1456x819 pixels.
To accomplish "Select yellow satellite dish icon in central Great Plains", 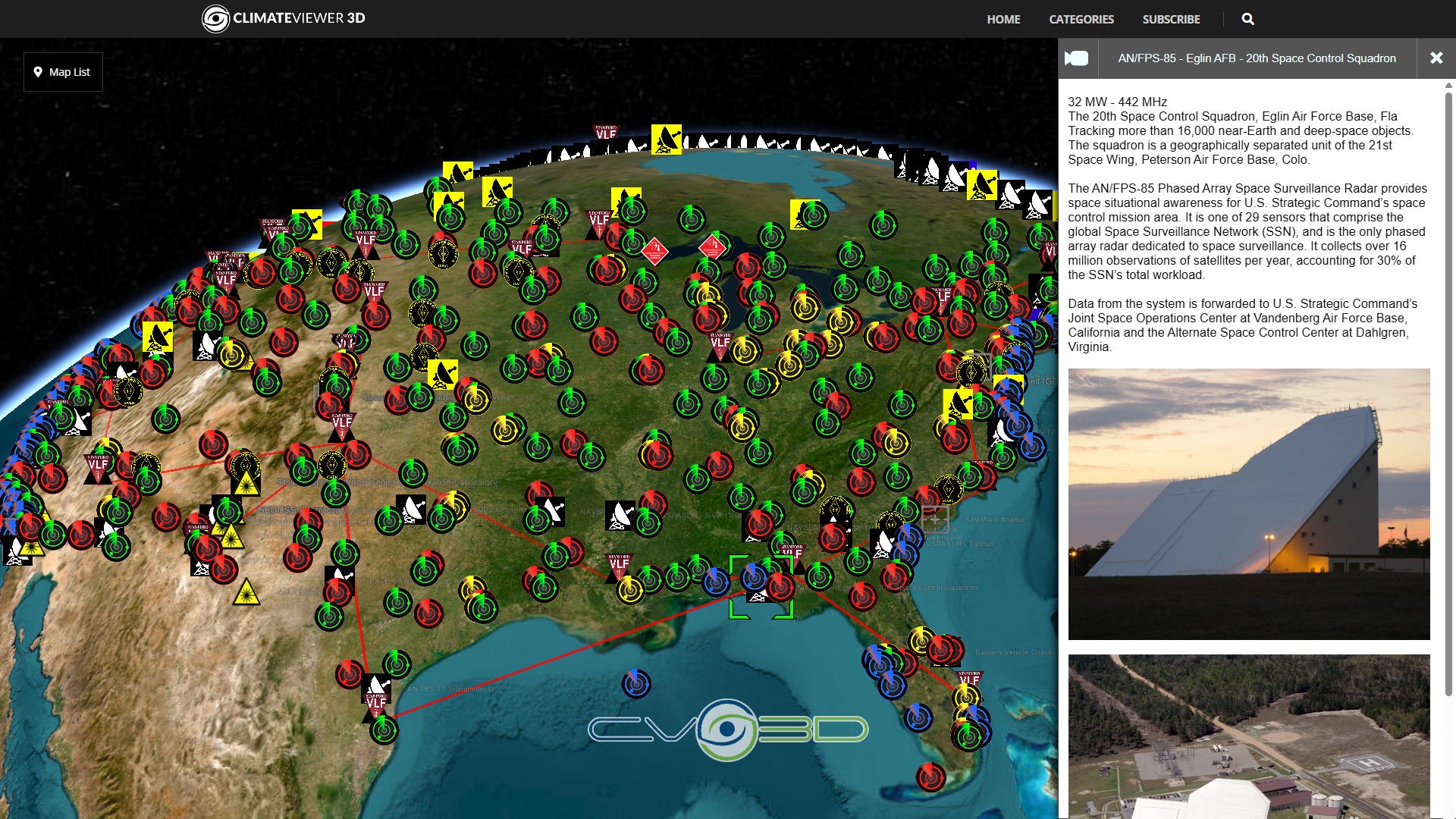I will [442, 375].
